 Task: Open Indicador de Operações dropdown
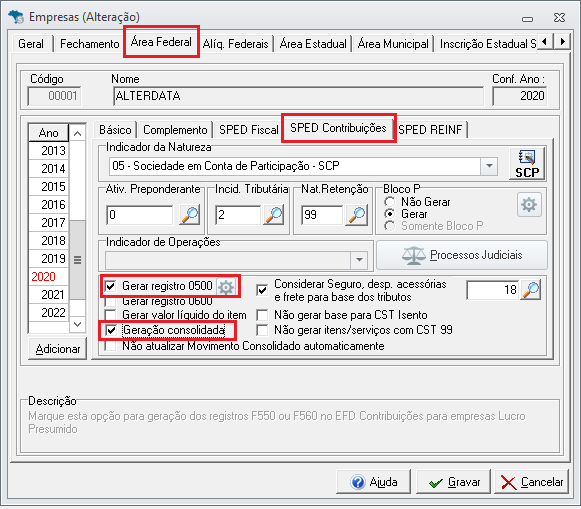point(359,260)
